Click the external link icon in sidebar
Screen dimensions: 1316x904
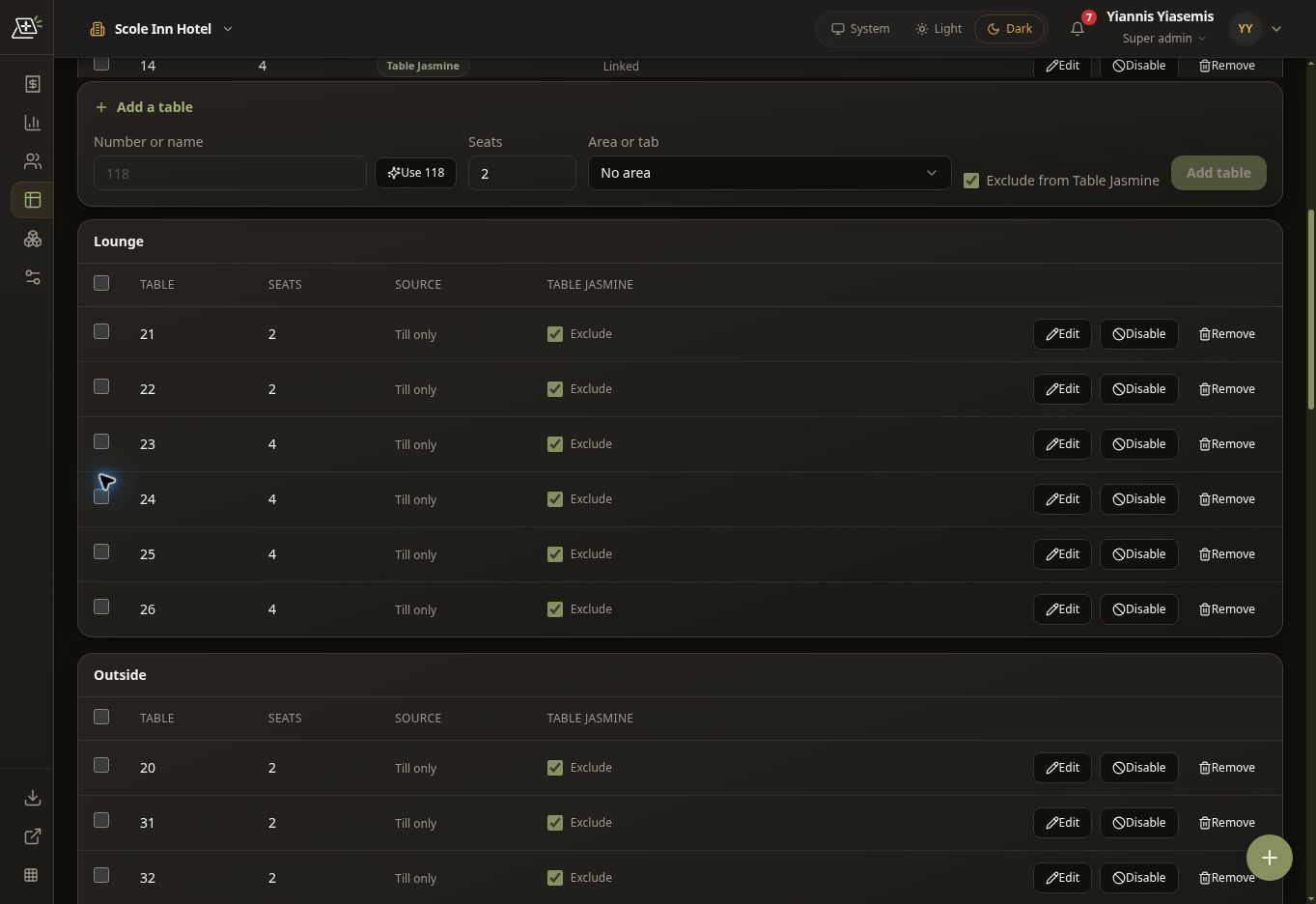point(32,836)
